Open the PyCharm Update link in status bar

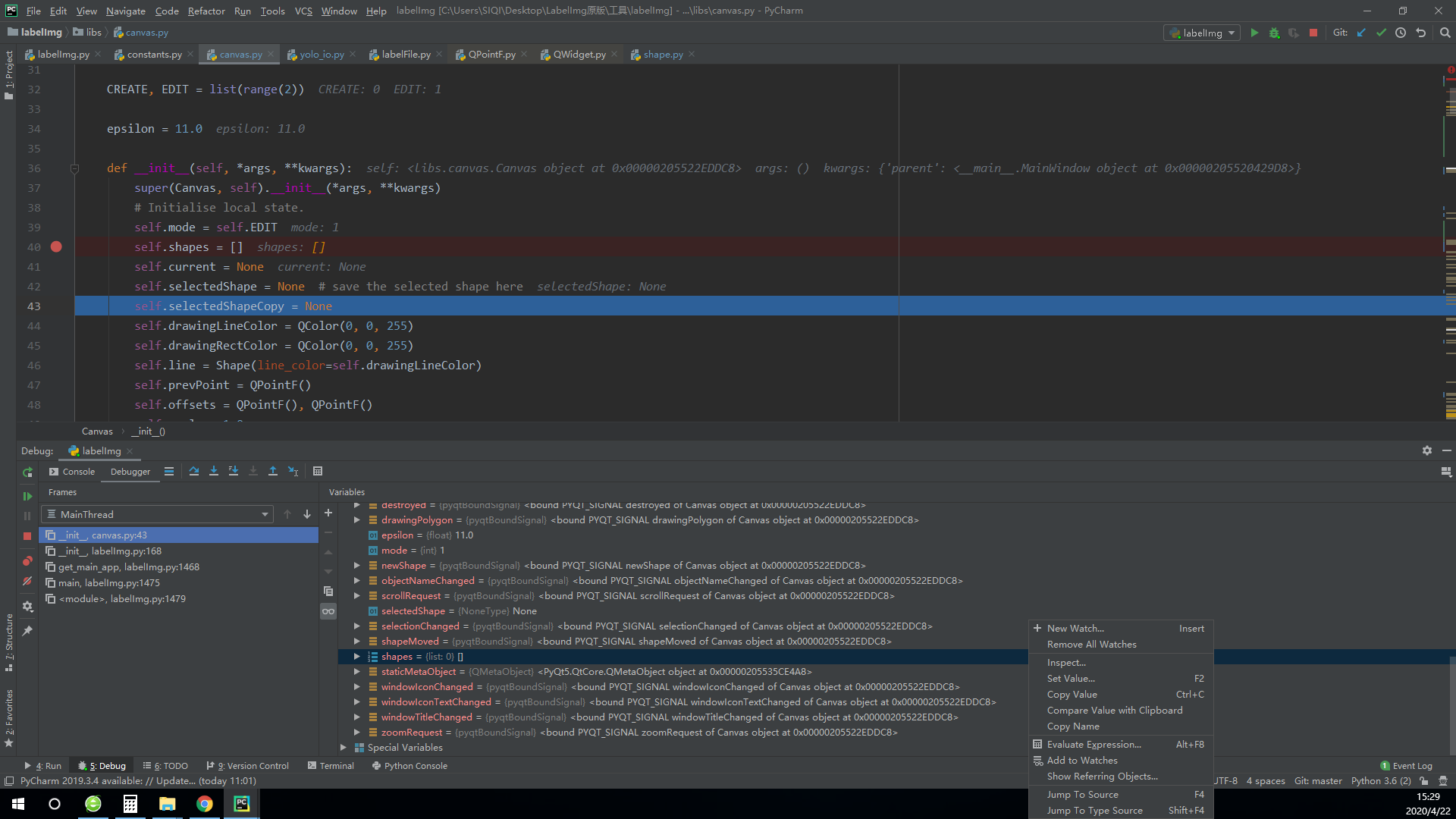(x=171, y=780)
